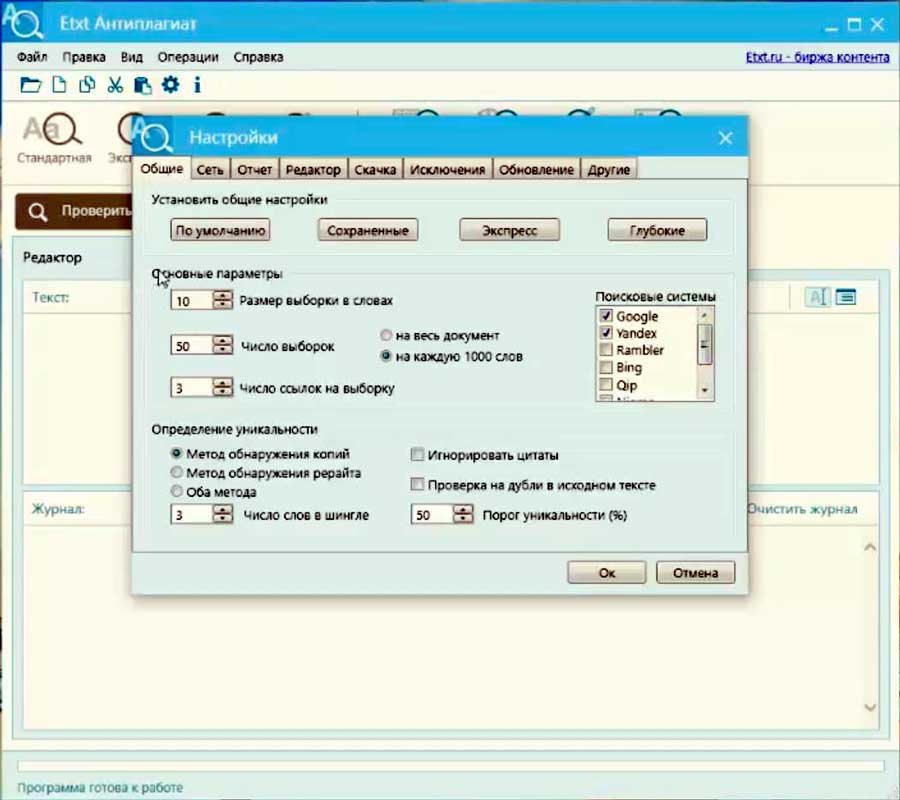The height and width of the screenshot is (800, 900).
Task: Check Проверка на дубли в исходном тексте
Action: click(x=417, y=485)
